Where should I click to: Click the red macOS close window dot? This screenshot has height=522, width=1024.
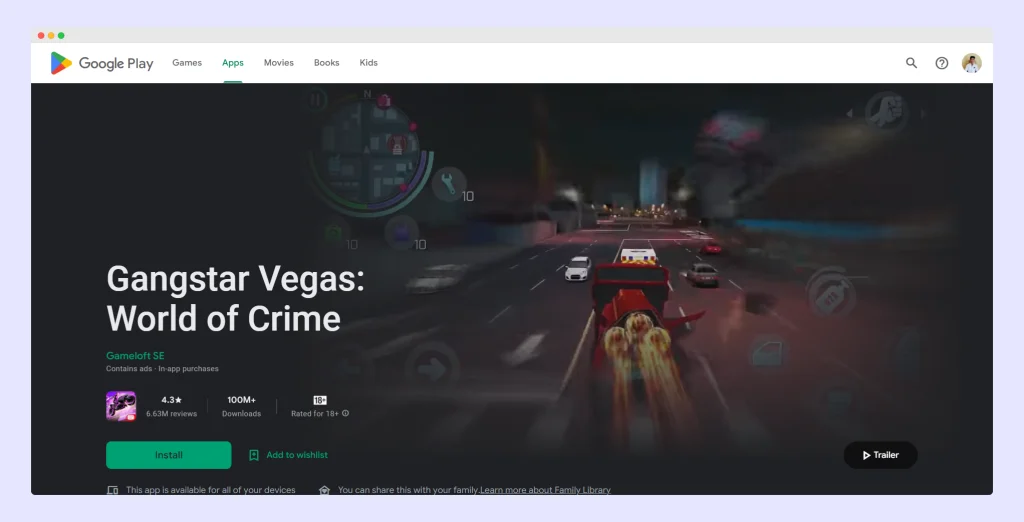coord(41,35)
